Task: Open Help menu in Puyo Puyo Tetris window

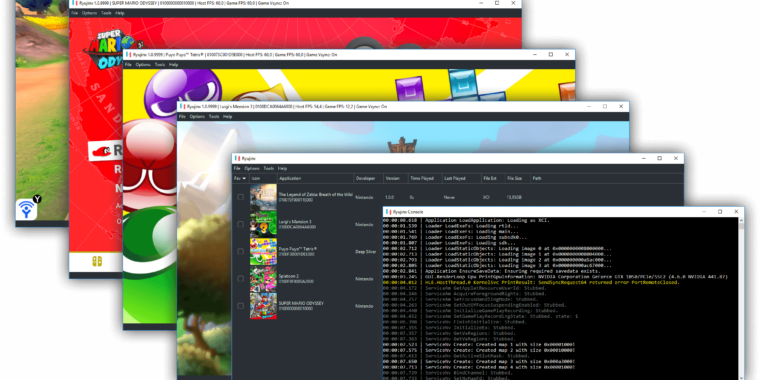Action: [x=174, y=65]
